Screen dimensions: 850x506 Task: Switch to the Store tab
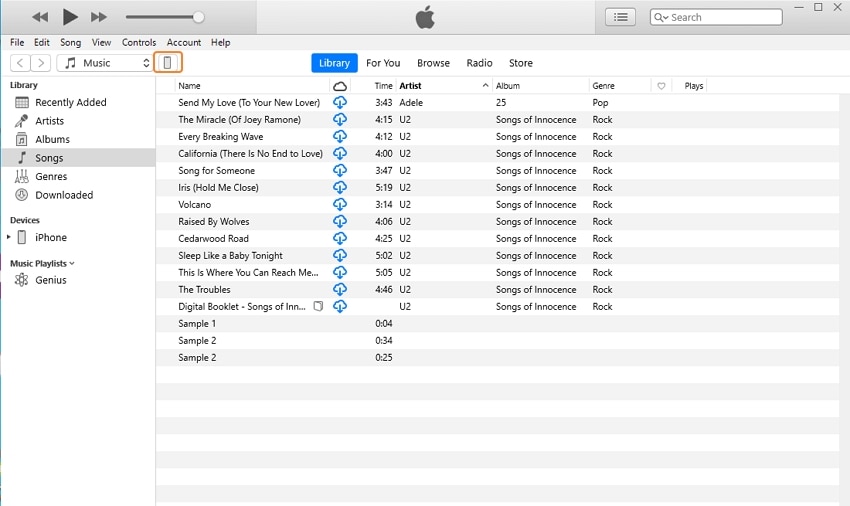520,63
